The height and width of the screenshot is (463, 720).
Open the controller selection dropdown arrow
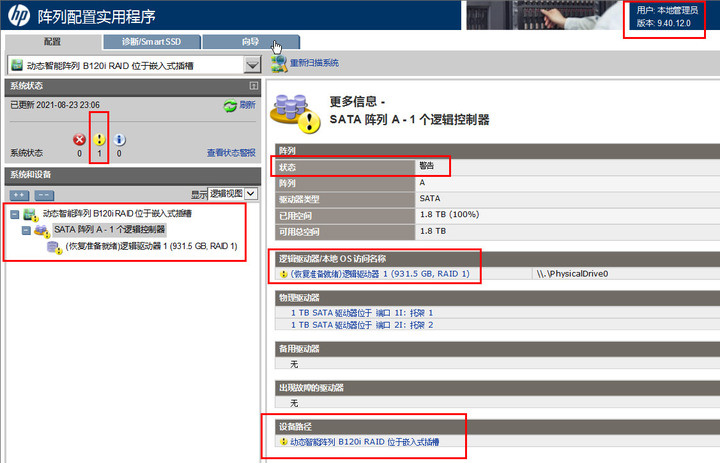(x=252, y=65)
